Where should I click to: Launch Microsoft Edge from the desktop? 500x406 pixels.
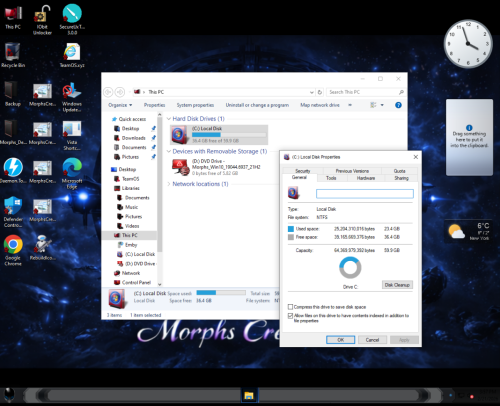coord(72,173)
